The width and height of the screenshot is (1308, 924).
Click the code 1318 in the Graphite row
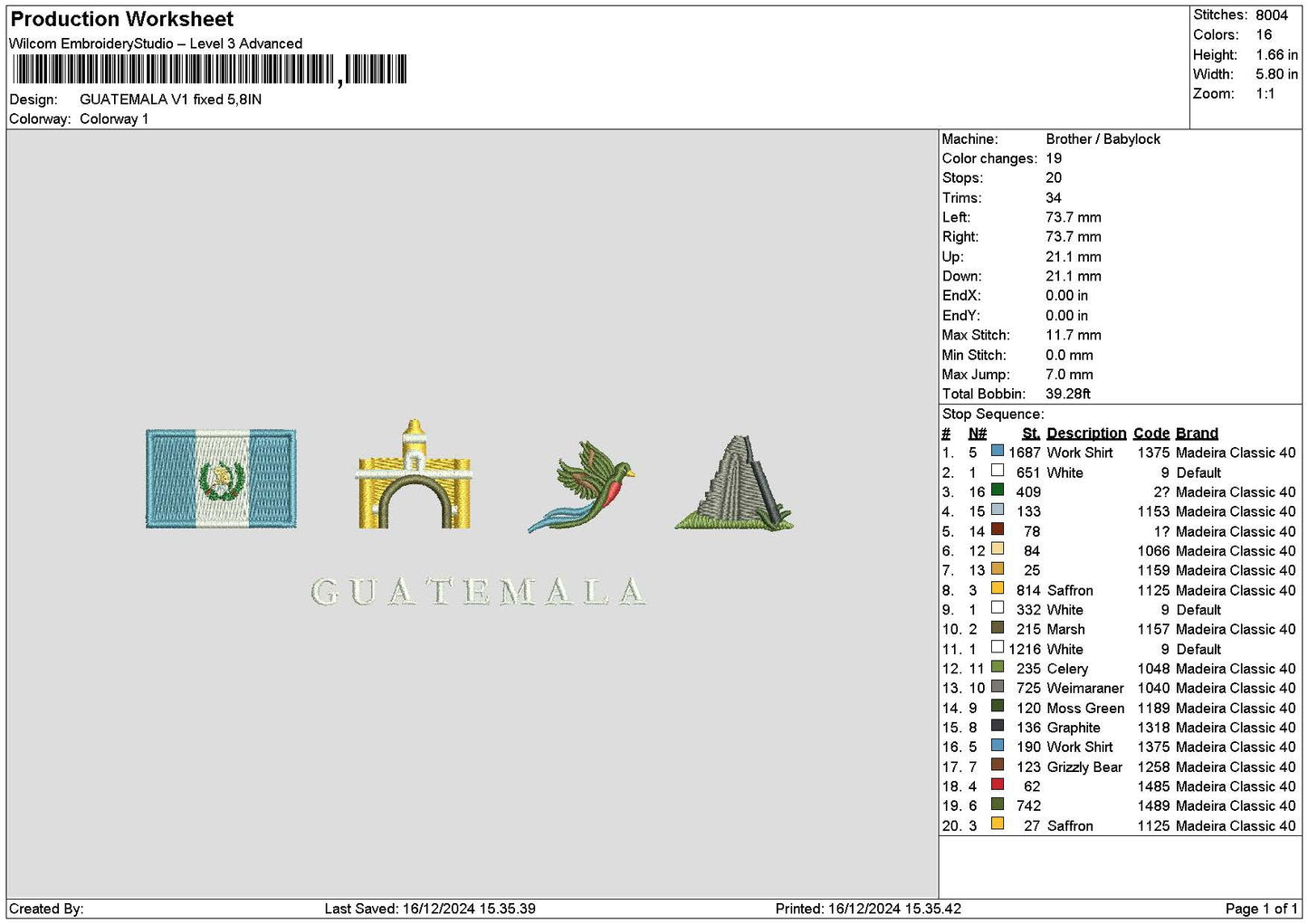tap(1153, 728)
